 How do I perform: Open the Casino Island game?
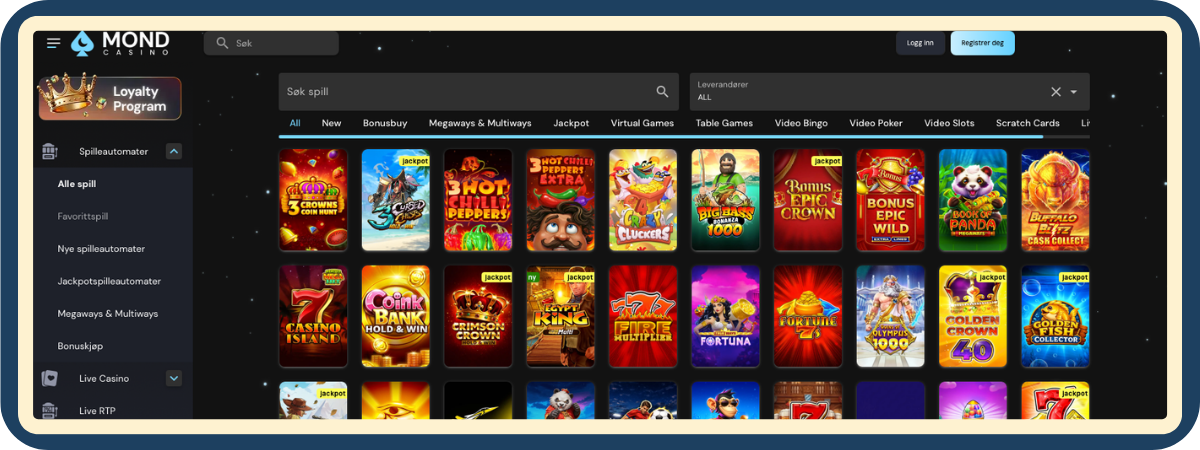click(313, 316)
